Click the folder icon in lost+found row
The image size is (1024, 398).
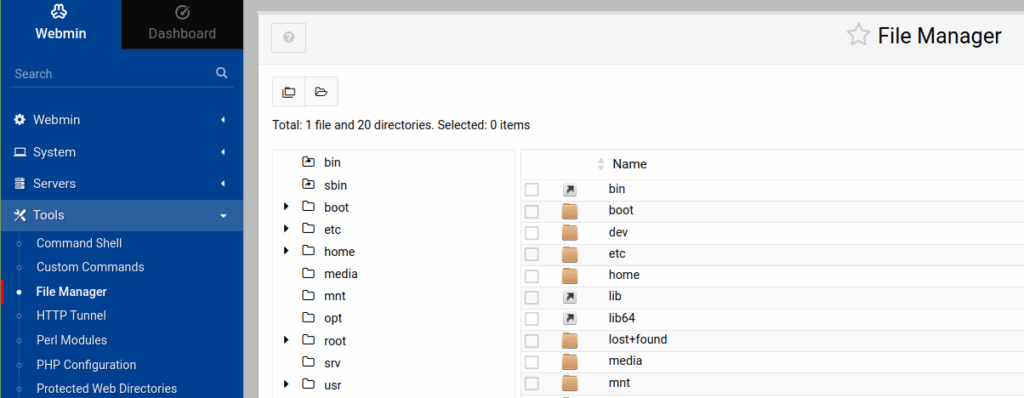[x=570, y=340]
